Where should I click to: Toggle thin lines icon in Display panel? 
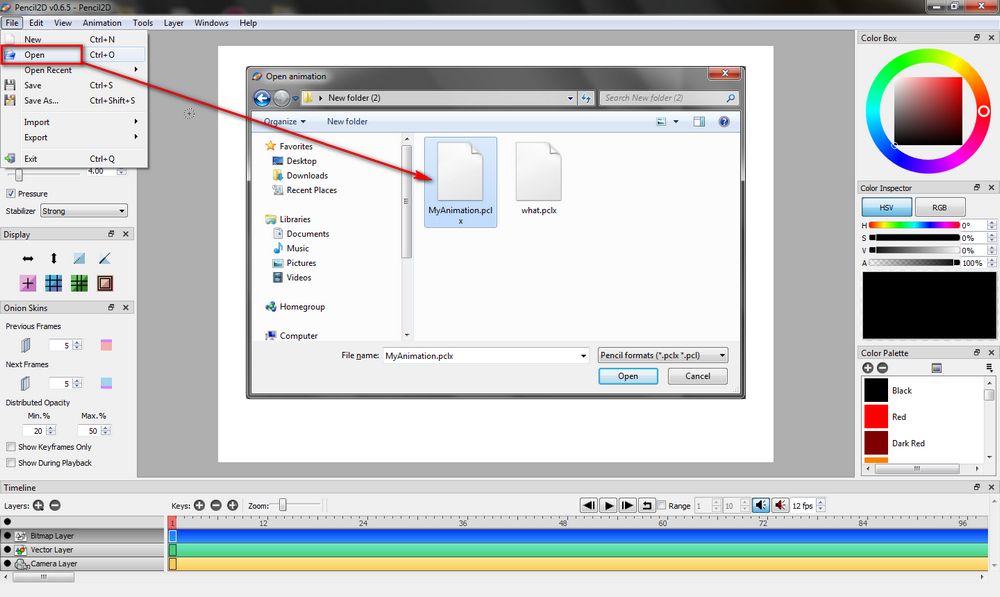click(x=79, y=258)
